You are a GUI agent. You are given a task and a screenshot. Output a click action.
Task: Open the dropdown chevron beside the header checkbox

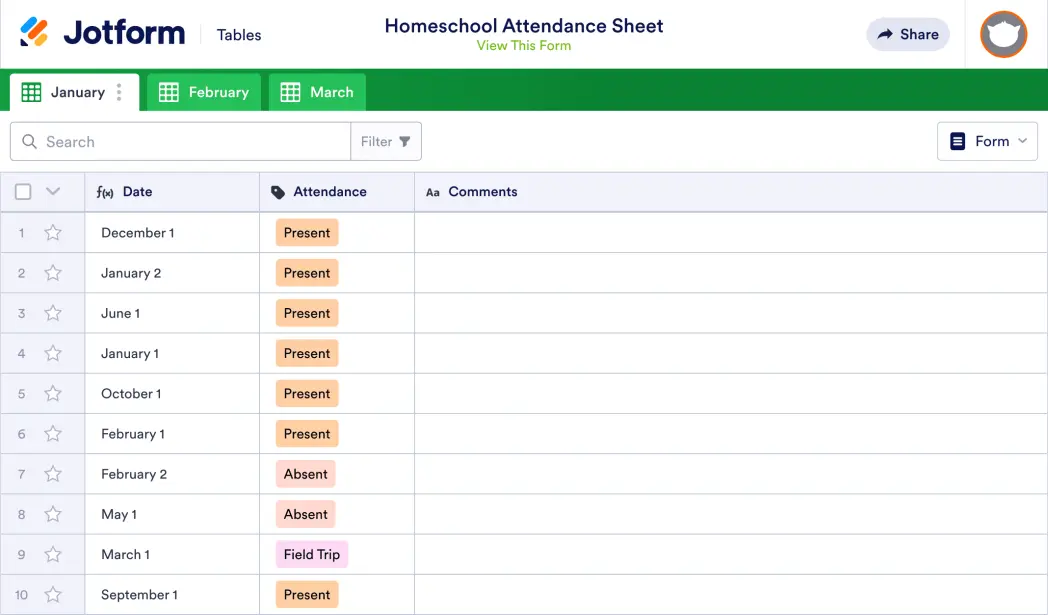(53, 191)
